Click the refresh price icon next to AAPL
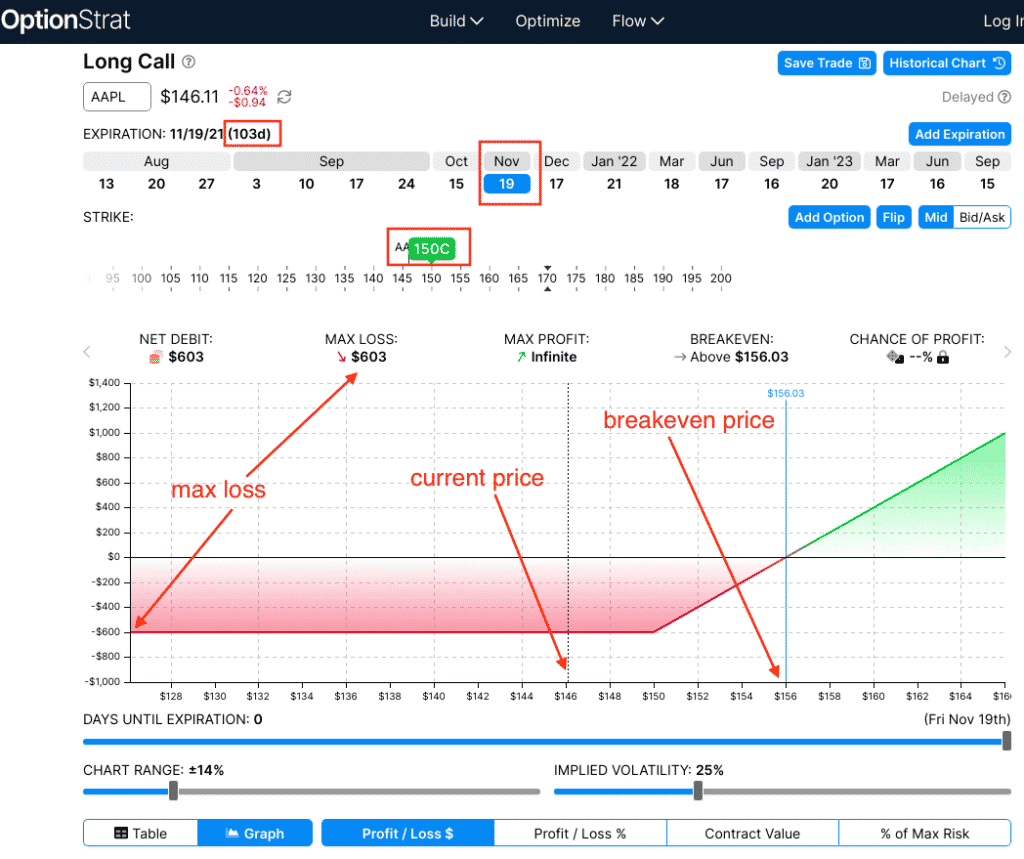Image resolution: width=1024 pixels, height=859 pixels. [x=284, y=97]
